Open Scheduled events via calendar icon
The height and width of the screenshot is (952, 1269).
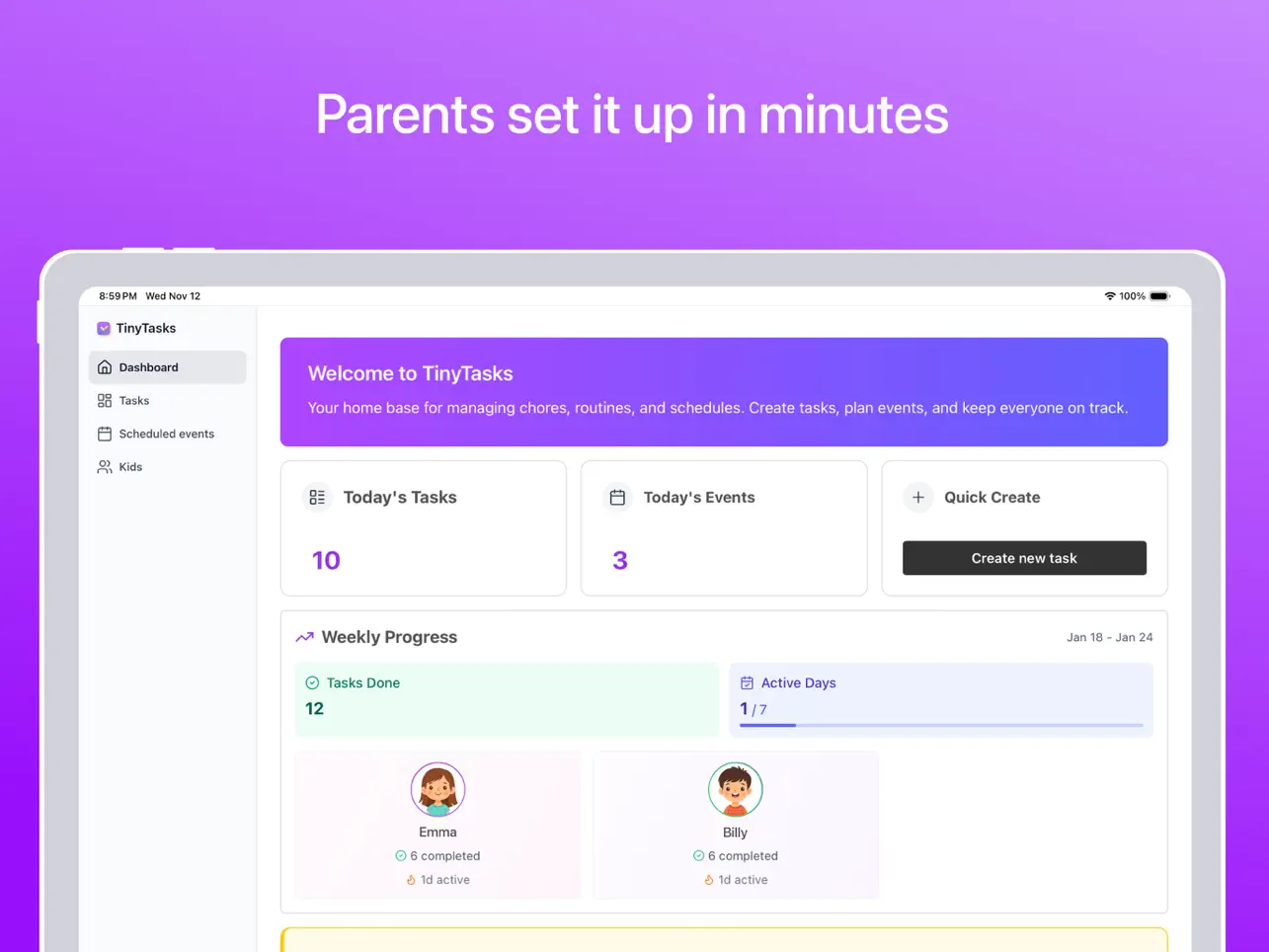point(105,433)
